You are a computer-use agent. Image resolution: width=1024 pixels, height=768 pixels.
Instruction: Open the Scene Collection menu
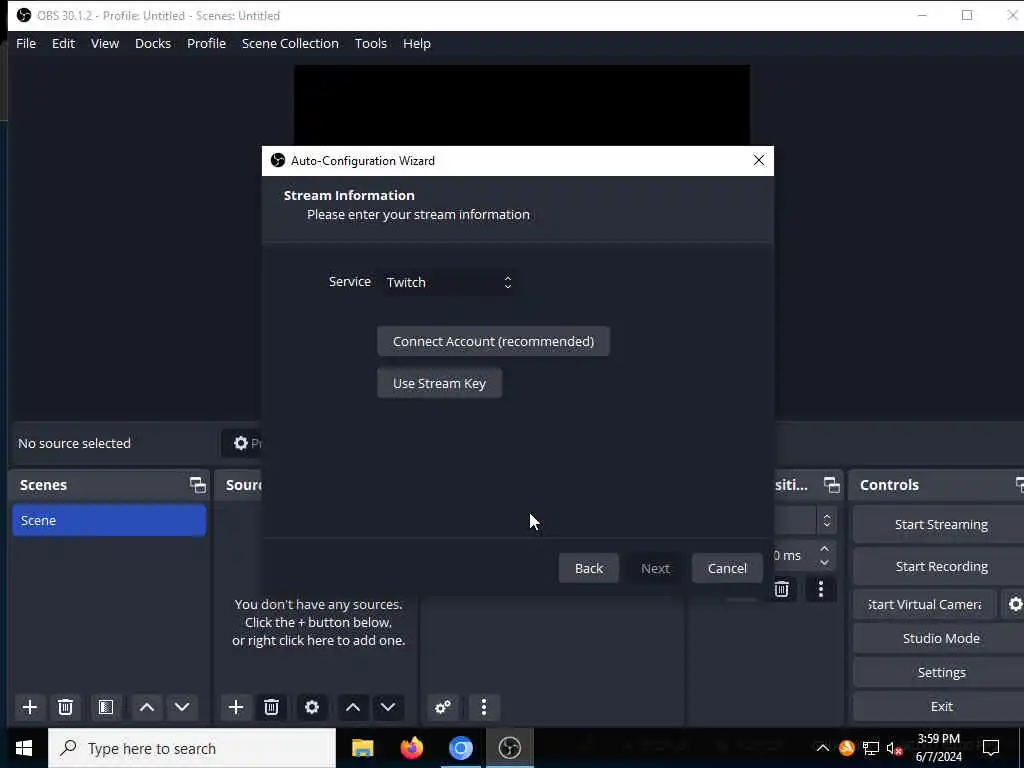(x=290, y=43)
